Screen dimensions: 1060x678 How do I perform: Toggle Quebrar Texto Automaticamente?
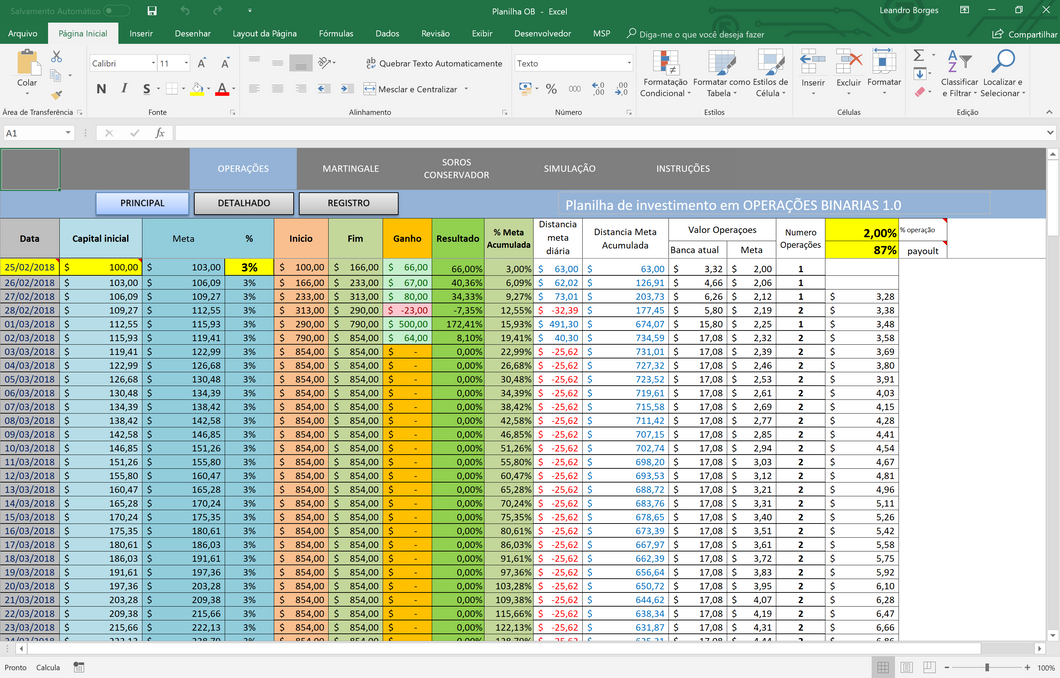(434, 63)
